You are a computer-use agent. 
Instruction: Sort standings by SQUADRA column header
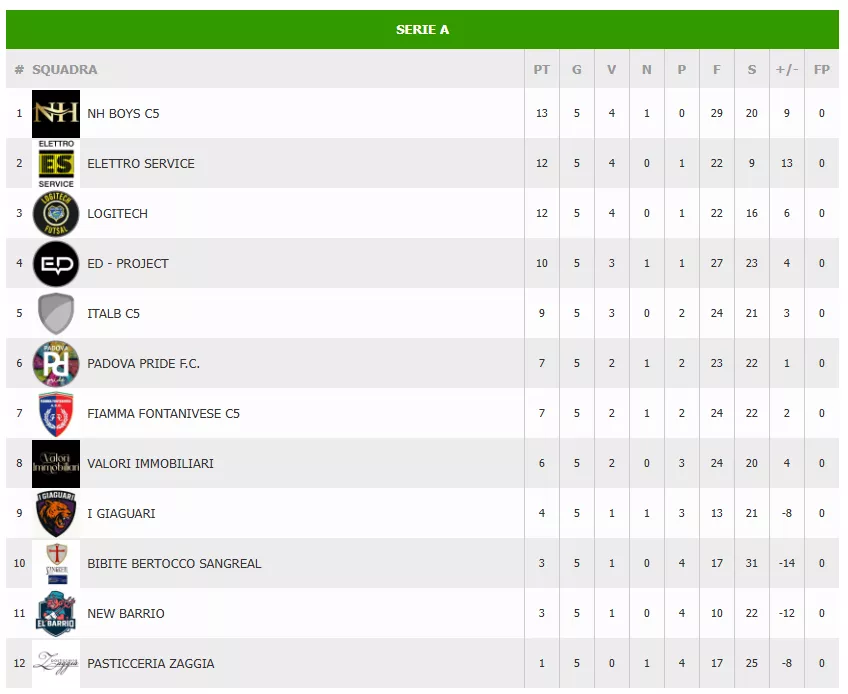click(x=65, y=70)
